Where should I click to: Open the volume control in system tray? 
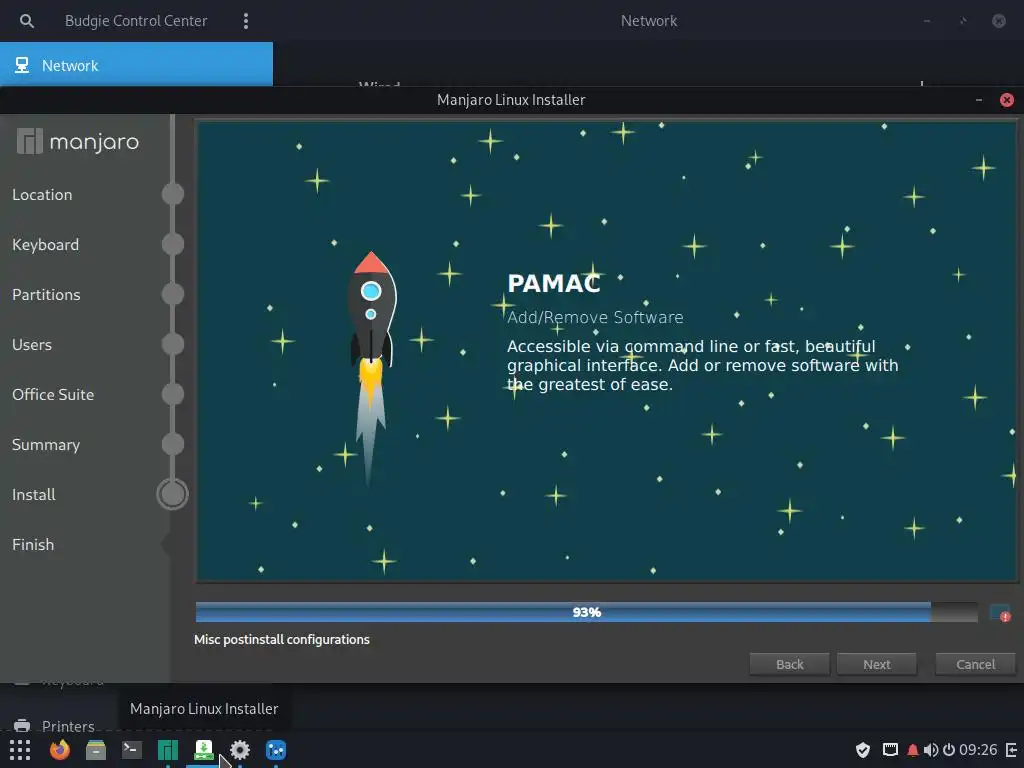(x=931, y=750)
